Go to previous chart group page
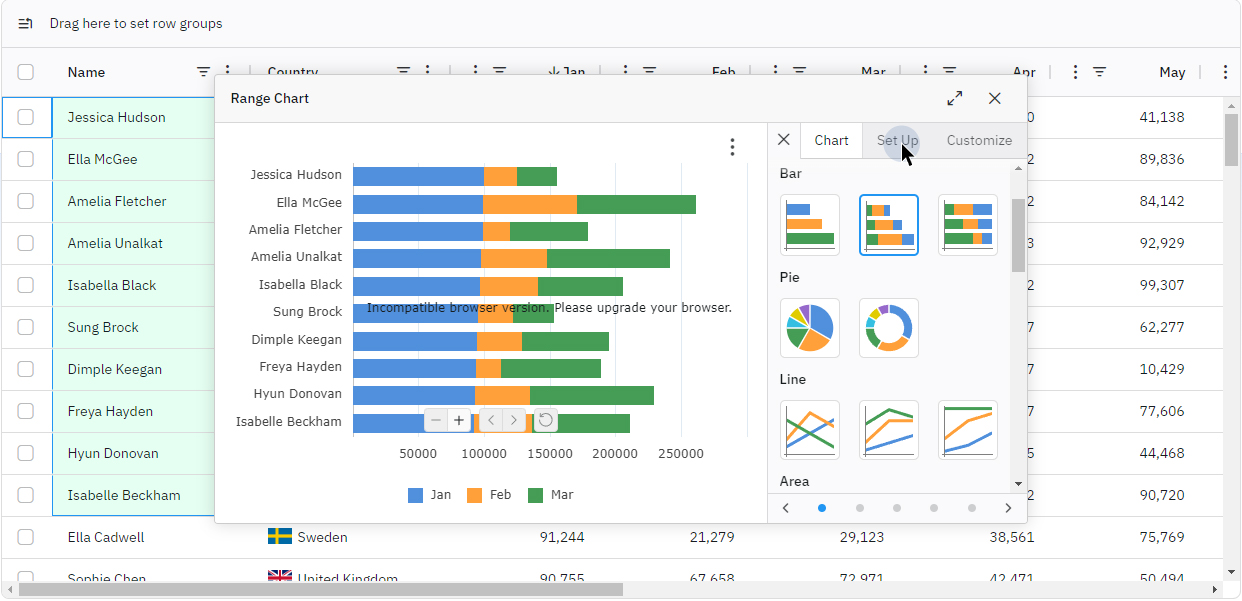The height and width of the screenshot is (601, 1242). point(786,508)
